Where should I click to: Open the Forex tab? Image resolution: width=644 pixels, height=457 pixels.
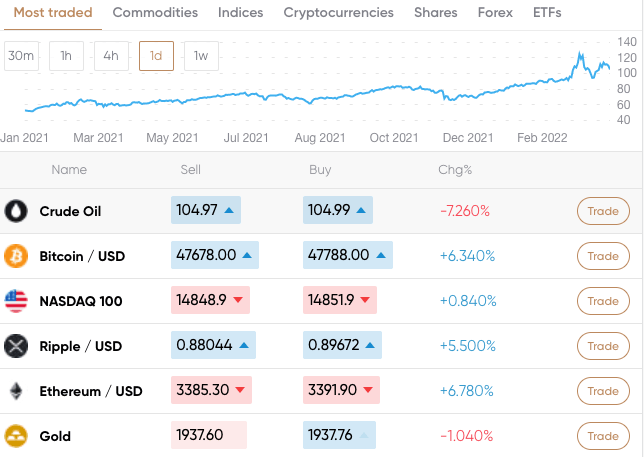(495, 13)
